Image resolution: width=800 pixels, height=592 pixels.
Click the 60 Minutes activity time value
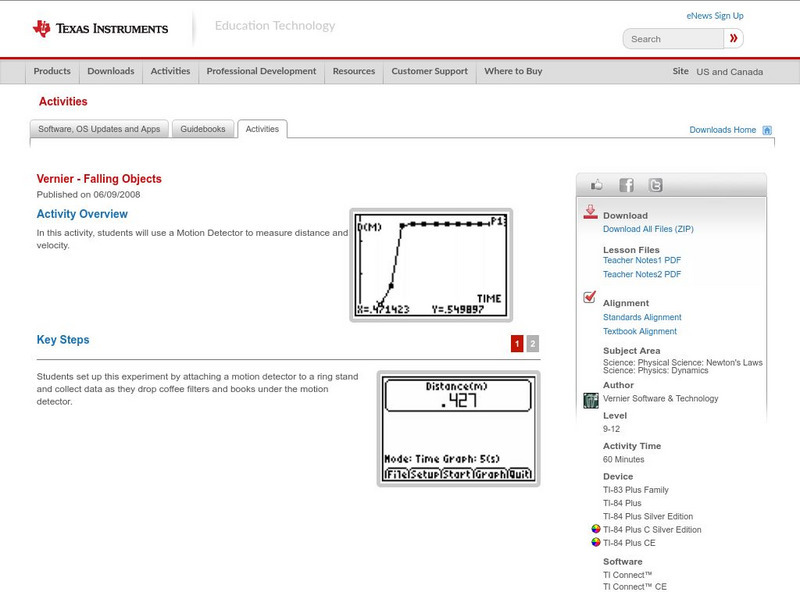point(623,459)
